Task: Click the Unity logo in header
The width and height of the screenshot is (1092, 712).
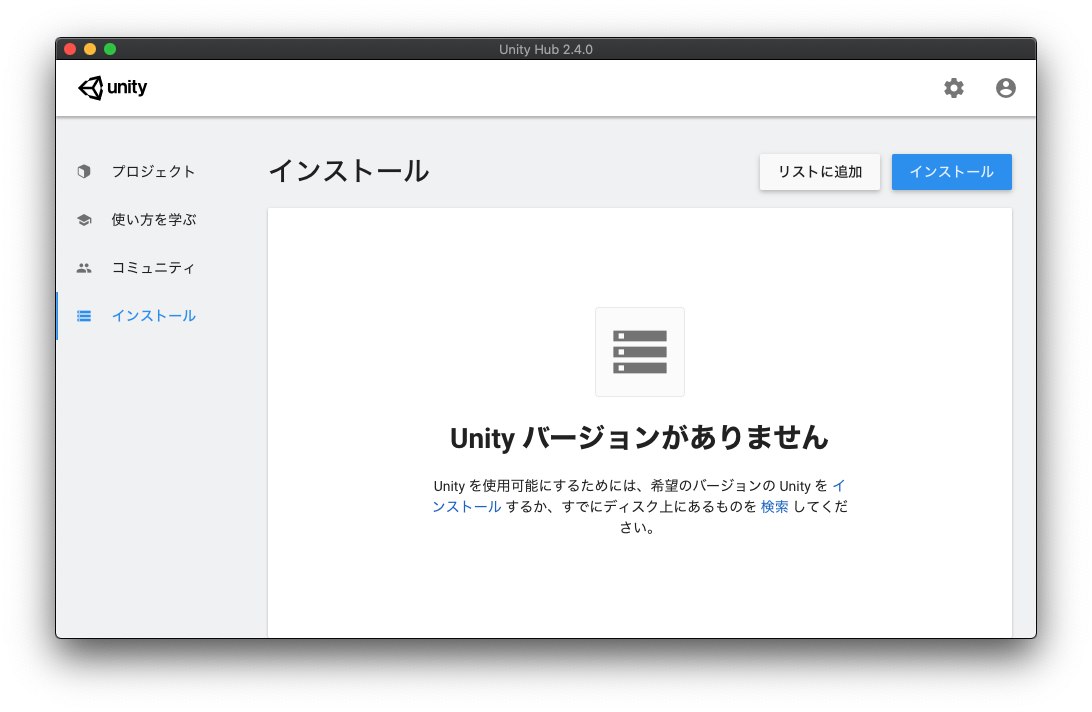Action: 113,88
